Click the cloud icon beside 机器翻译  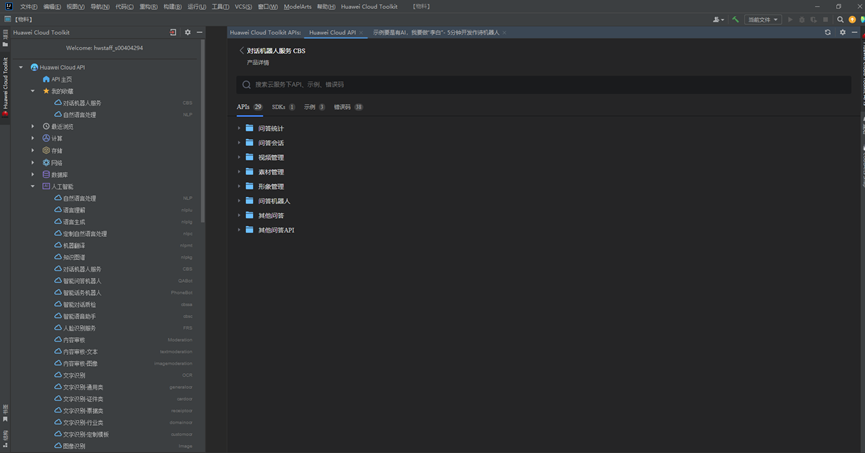click(x=58, y=245)
